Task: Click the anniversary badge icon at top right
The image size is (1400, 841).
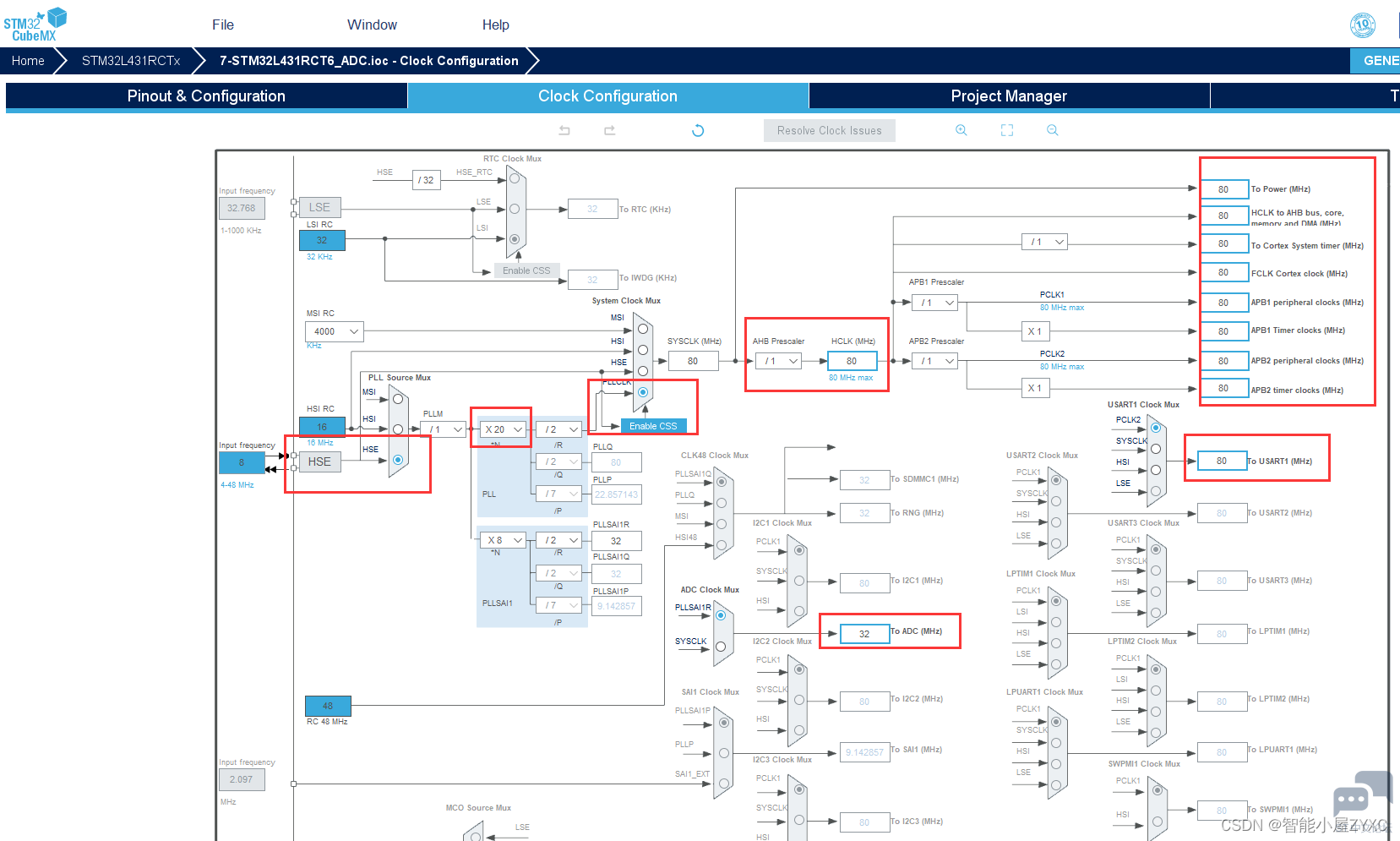Action: click(1363, 25)
